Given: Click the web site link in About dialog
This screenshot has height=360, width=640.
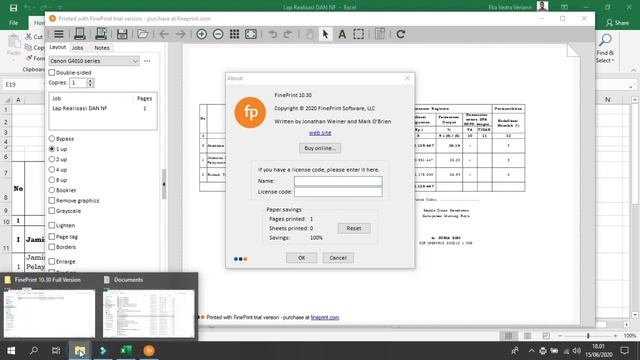Looking at the screenshot, I should coord(320,133).
